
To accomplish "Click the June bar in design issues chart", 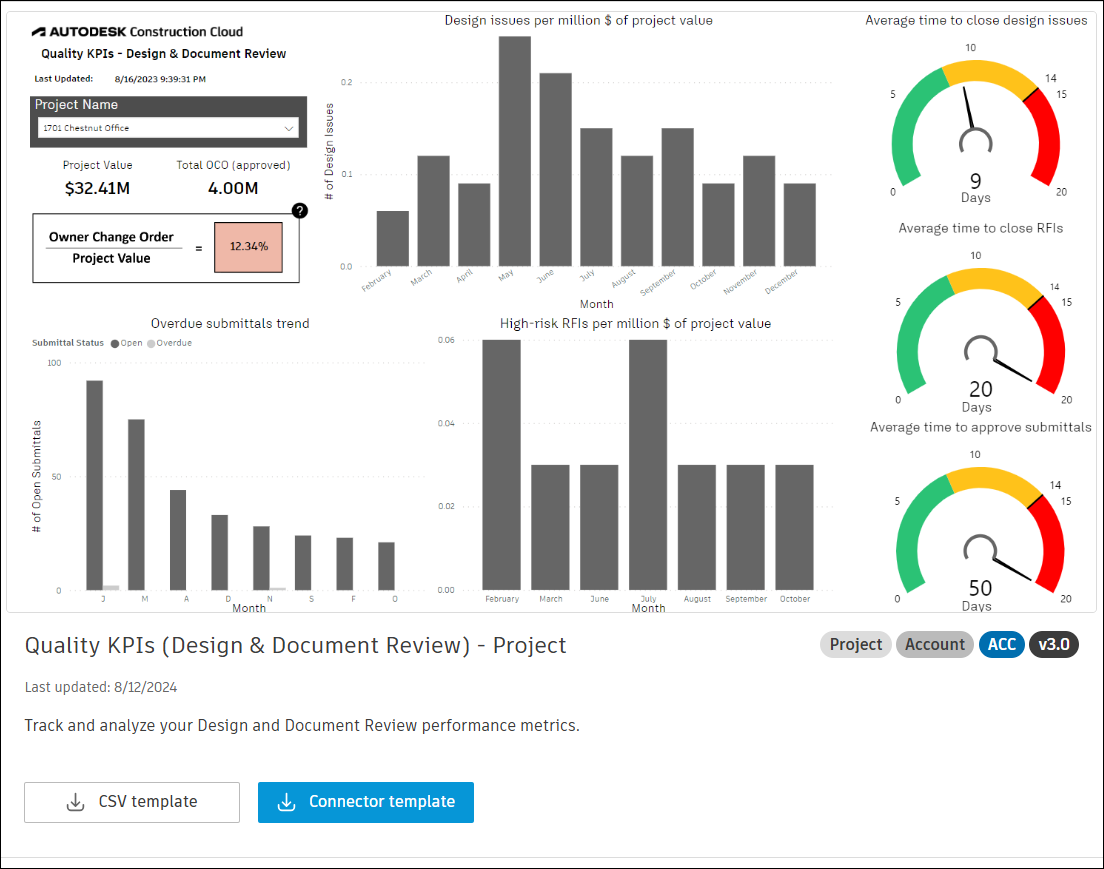I will click(556, 170).
